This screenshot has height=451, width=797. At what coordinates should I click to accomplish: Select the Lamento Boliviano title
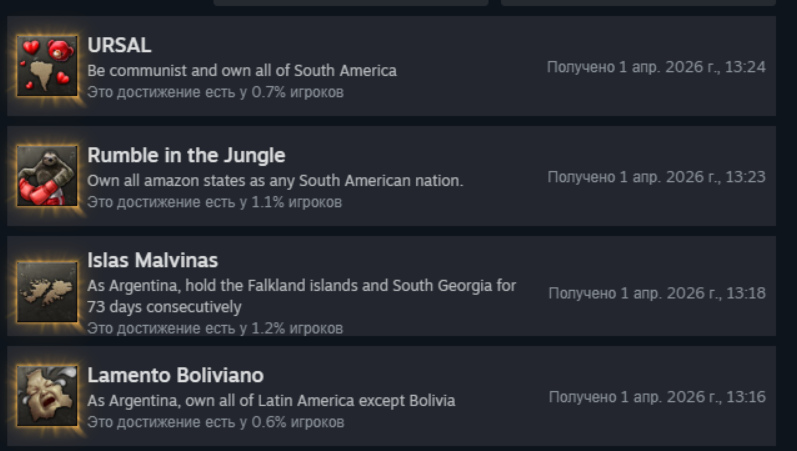click(x=175, y=375)
